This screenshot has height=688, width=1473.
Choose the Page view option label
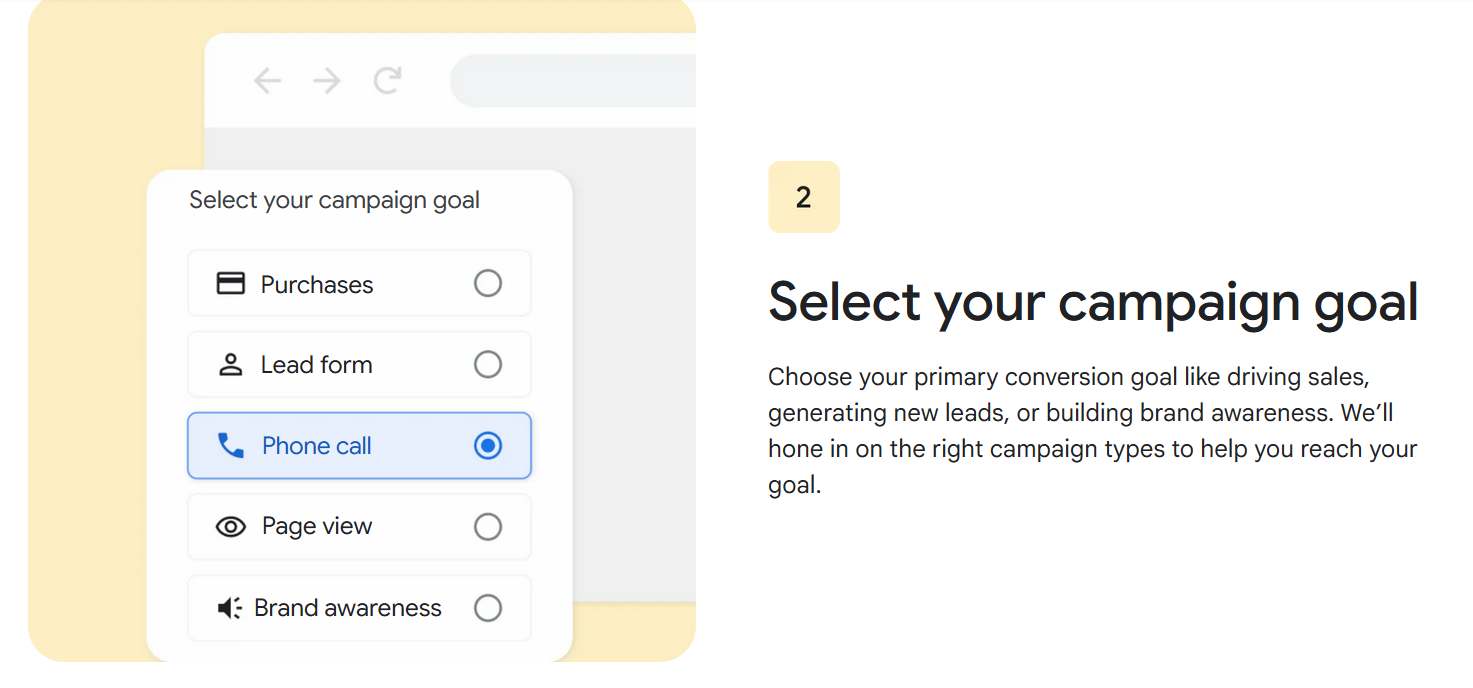(x=317, y=527)
